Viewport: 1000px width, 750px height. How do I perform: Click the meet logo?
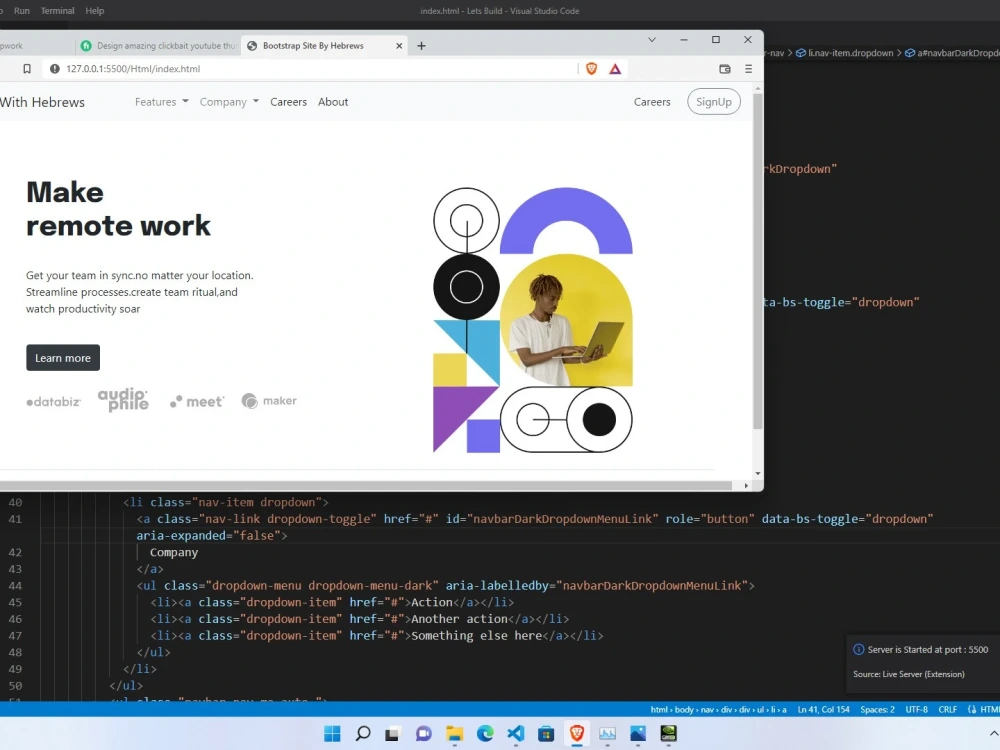197,401
